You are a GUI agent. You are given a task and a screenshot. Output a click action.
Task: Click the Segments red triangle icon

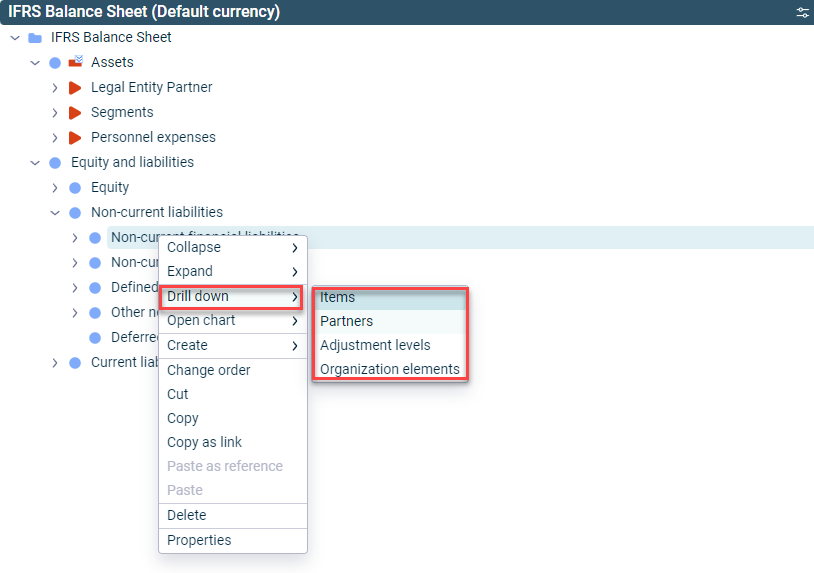coord(75,113)
